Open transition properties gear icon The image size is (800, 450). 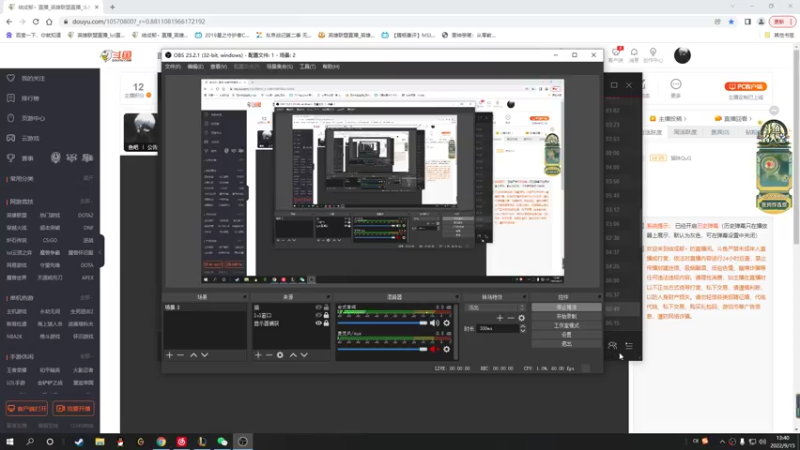pos(521,318)
